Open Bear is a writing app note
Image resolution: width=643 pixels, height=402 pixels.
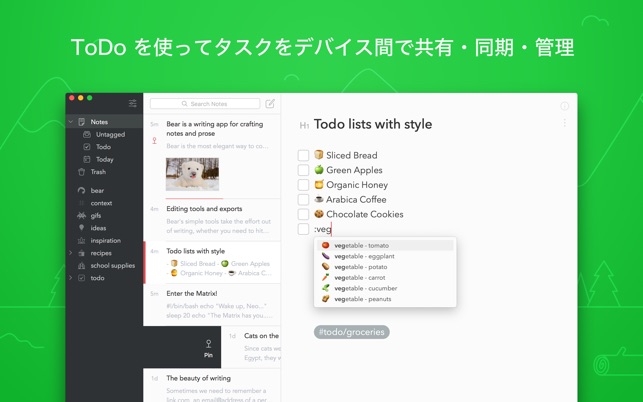point(212,156)
